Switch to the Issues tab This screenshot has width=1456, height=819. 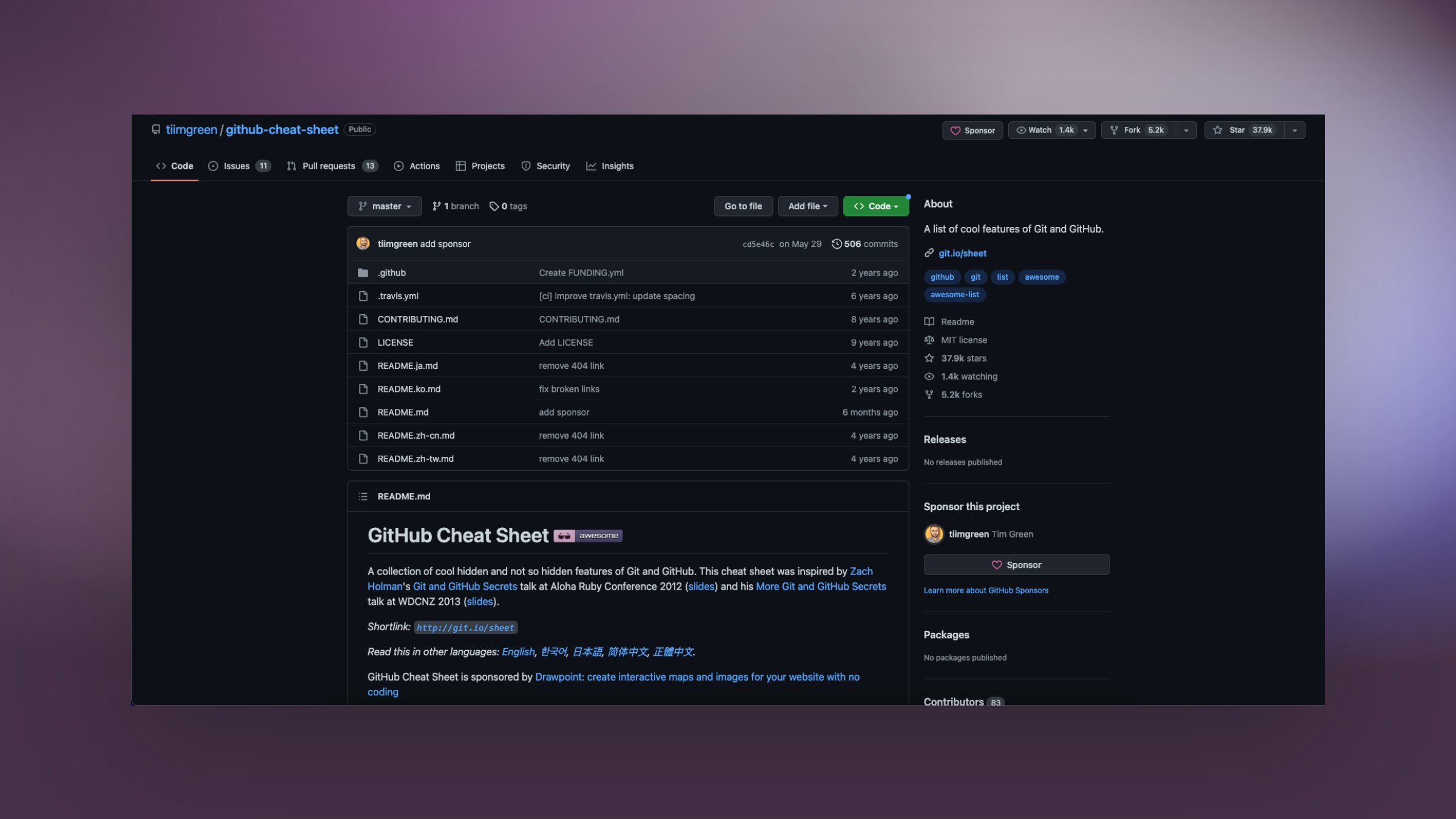point(235,166)
